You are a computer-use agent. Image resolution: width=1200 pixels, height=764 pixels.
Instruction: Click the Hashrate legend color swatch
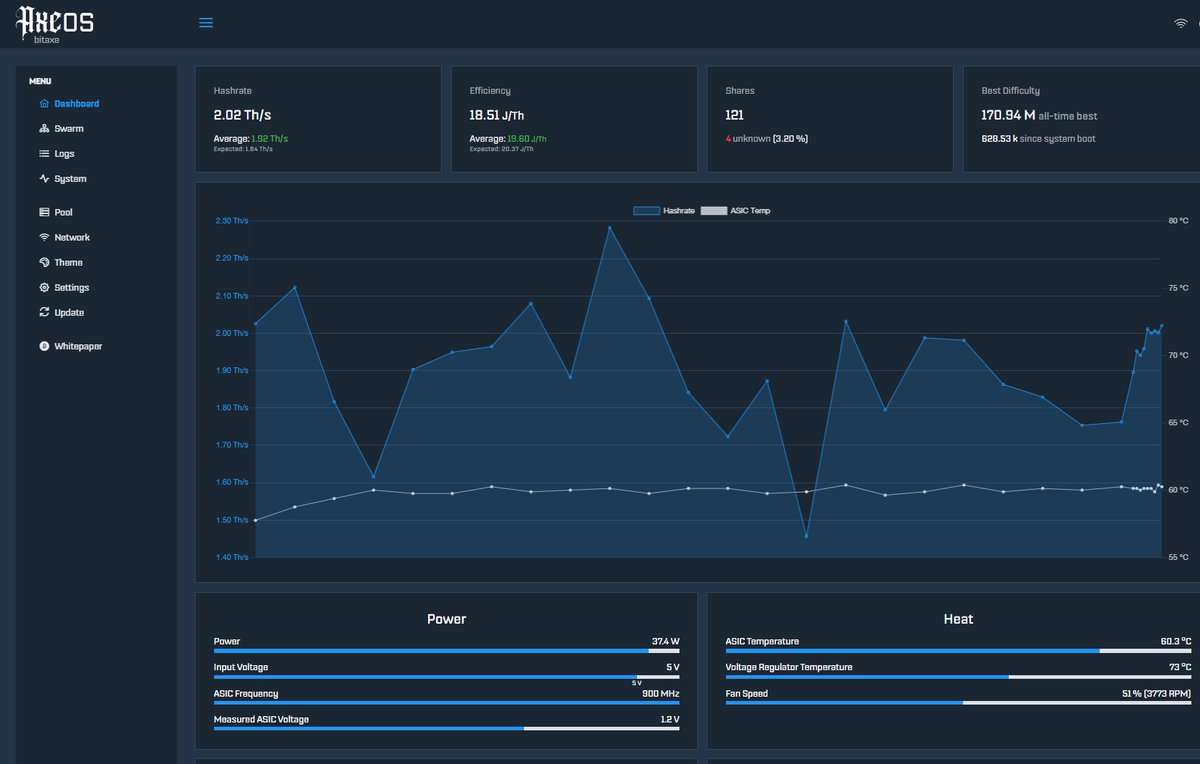(x=646, y=211)
